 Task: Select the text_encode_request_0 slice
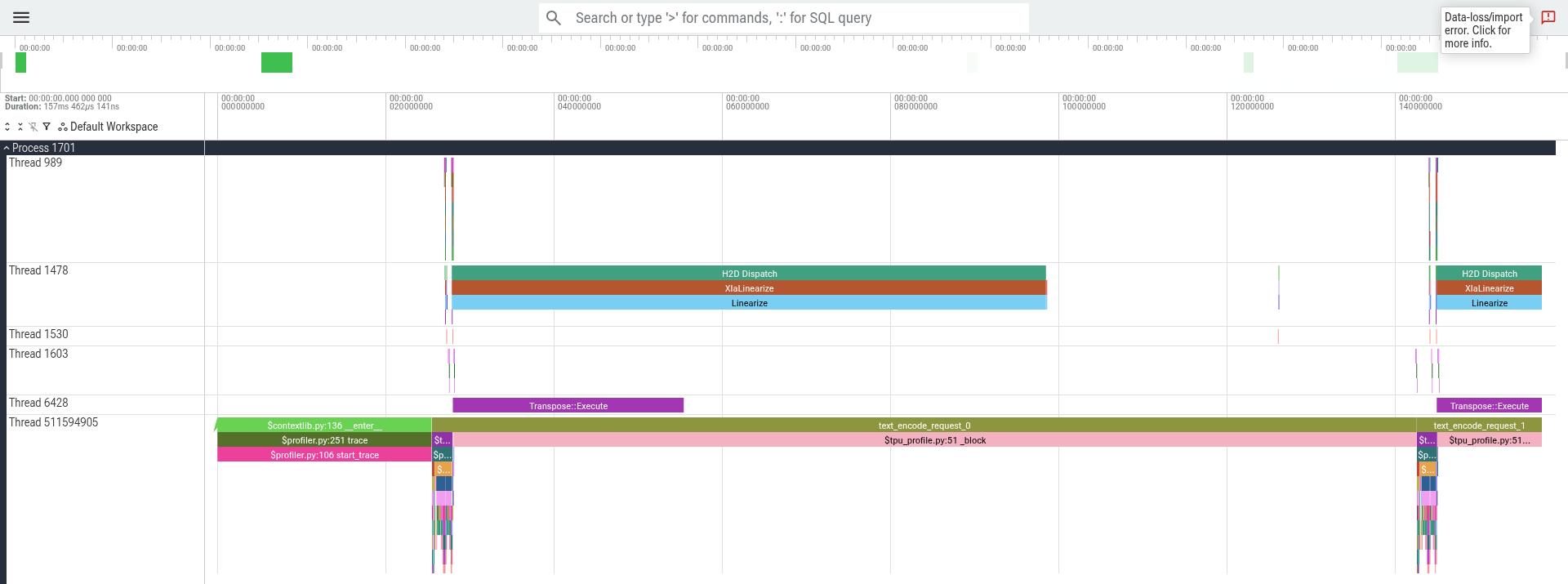924,426
